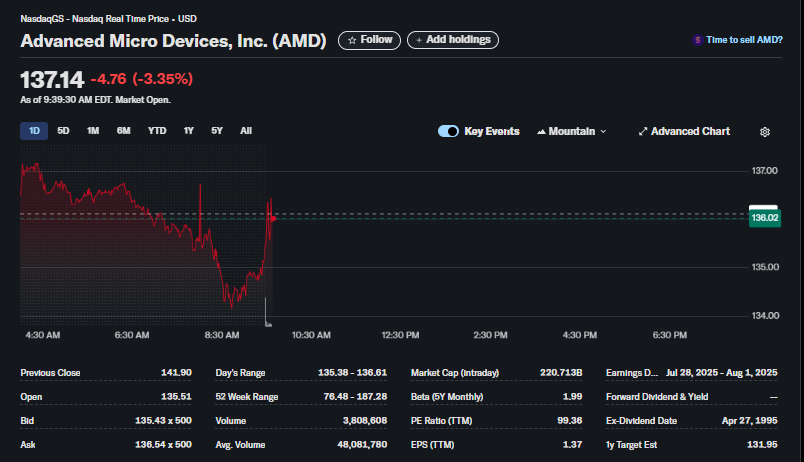
Task: Select the 1D time range tab
Action: click(34, 131)
